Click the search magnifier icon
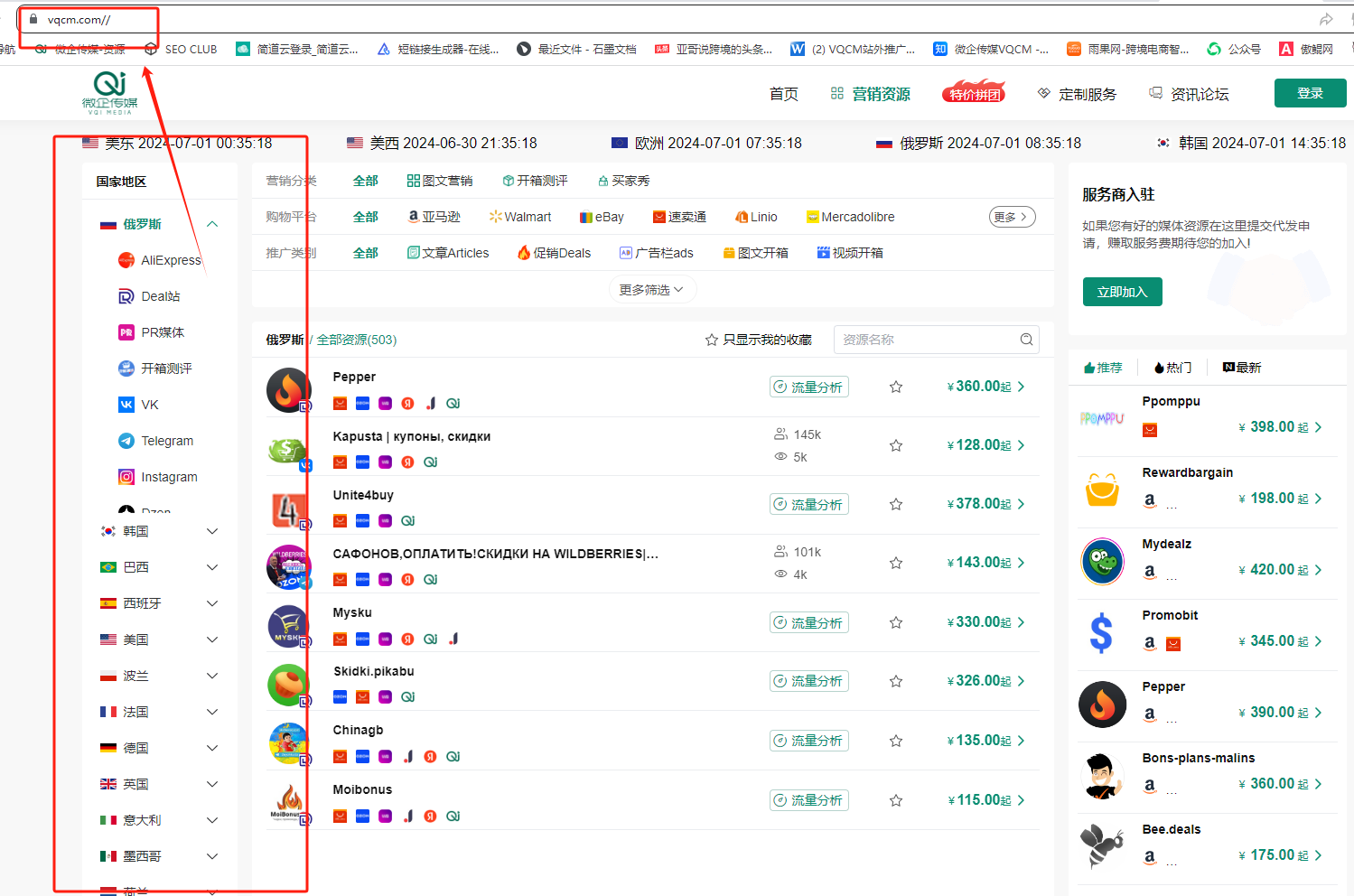The width and height of the screenshot is (1354, 896). 1026,340
